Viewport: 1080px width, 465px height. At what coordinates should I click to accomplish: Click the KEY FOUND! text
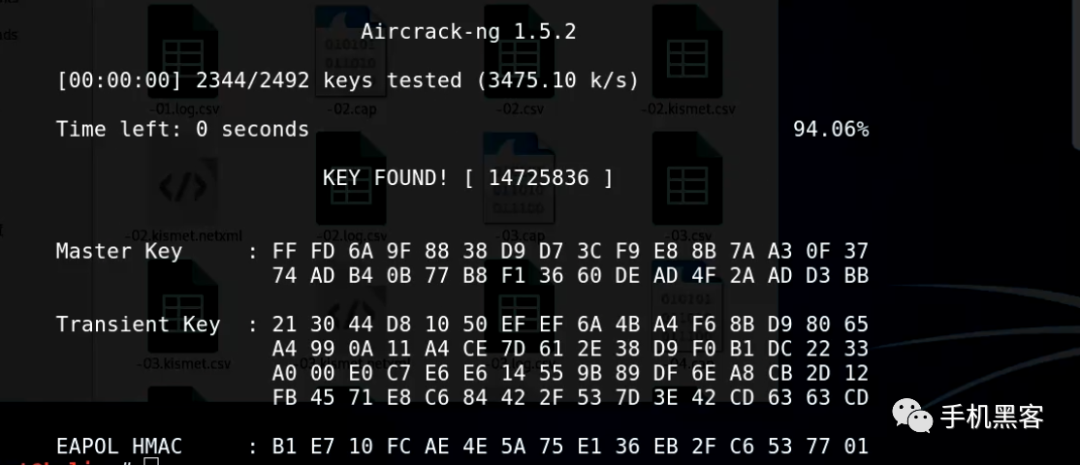(x=386, y=178)
